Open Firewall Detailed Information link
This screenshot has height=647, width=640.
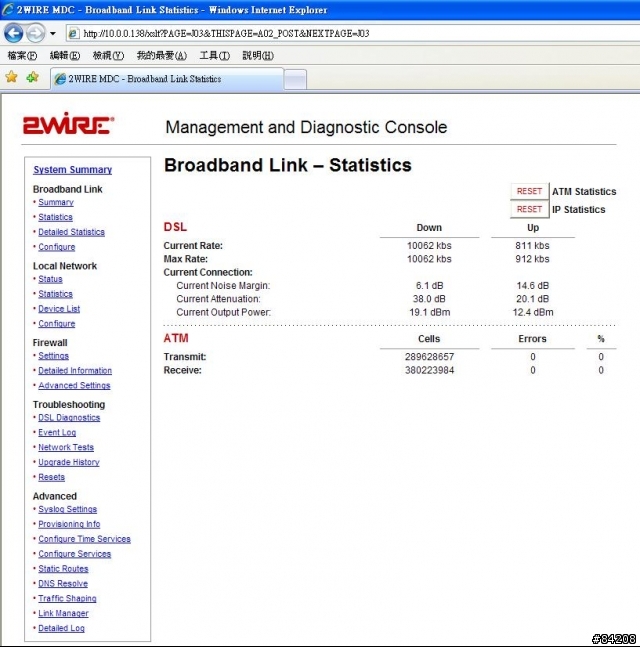click(75, 371)
